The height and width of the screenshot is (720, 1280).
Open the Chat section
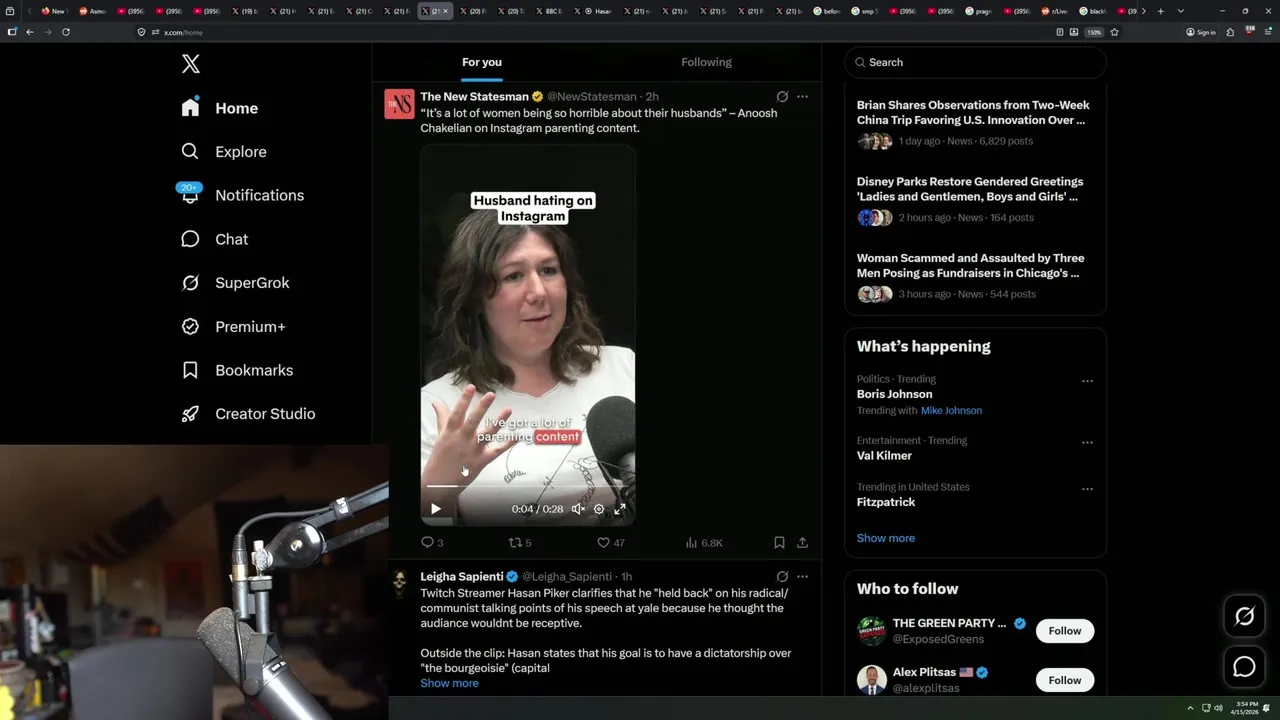215,239
